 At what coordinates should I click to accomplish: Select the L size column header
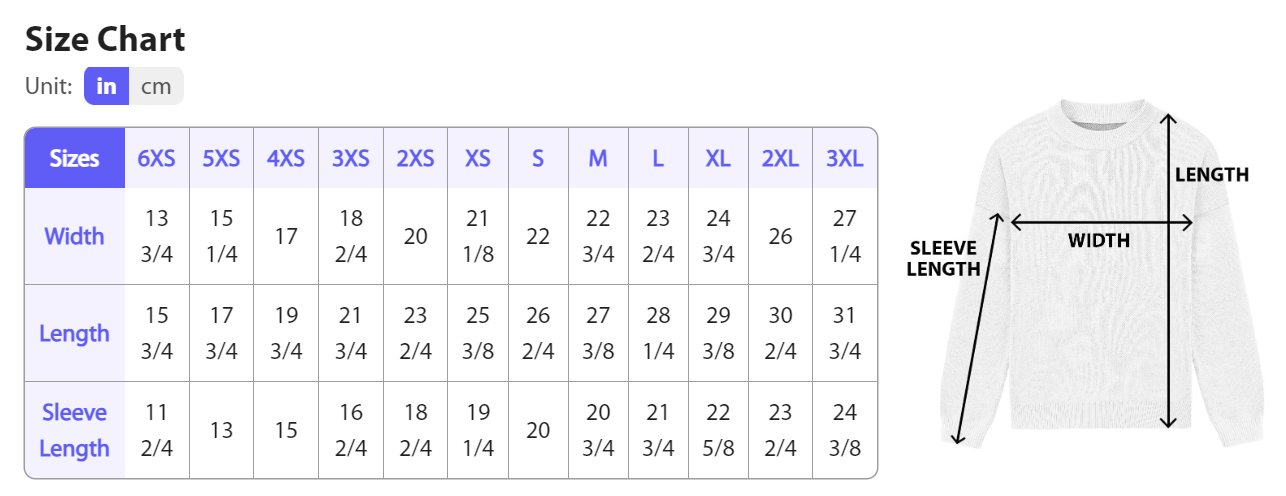pyautogui.click(x=658, y=158)
